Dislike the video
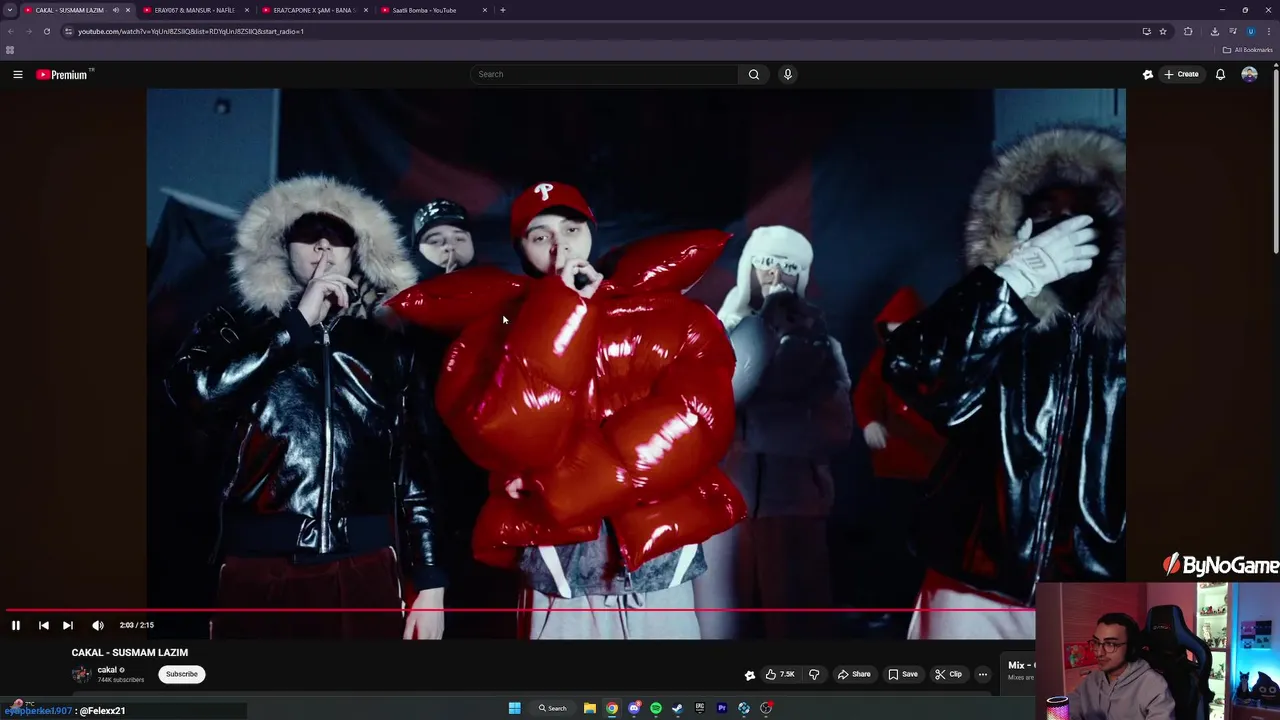Image resolution: width=1280 pixels, height=720 pixels. tap(814, 674)
